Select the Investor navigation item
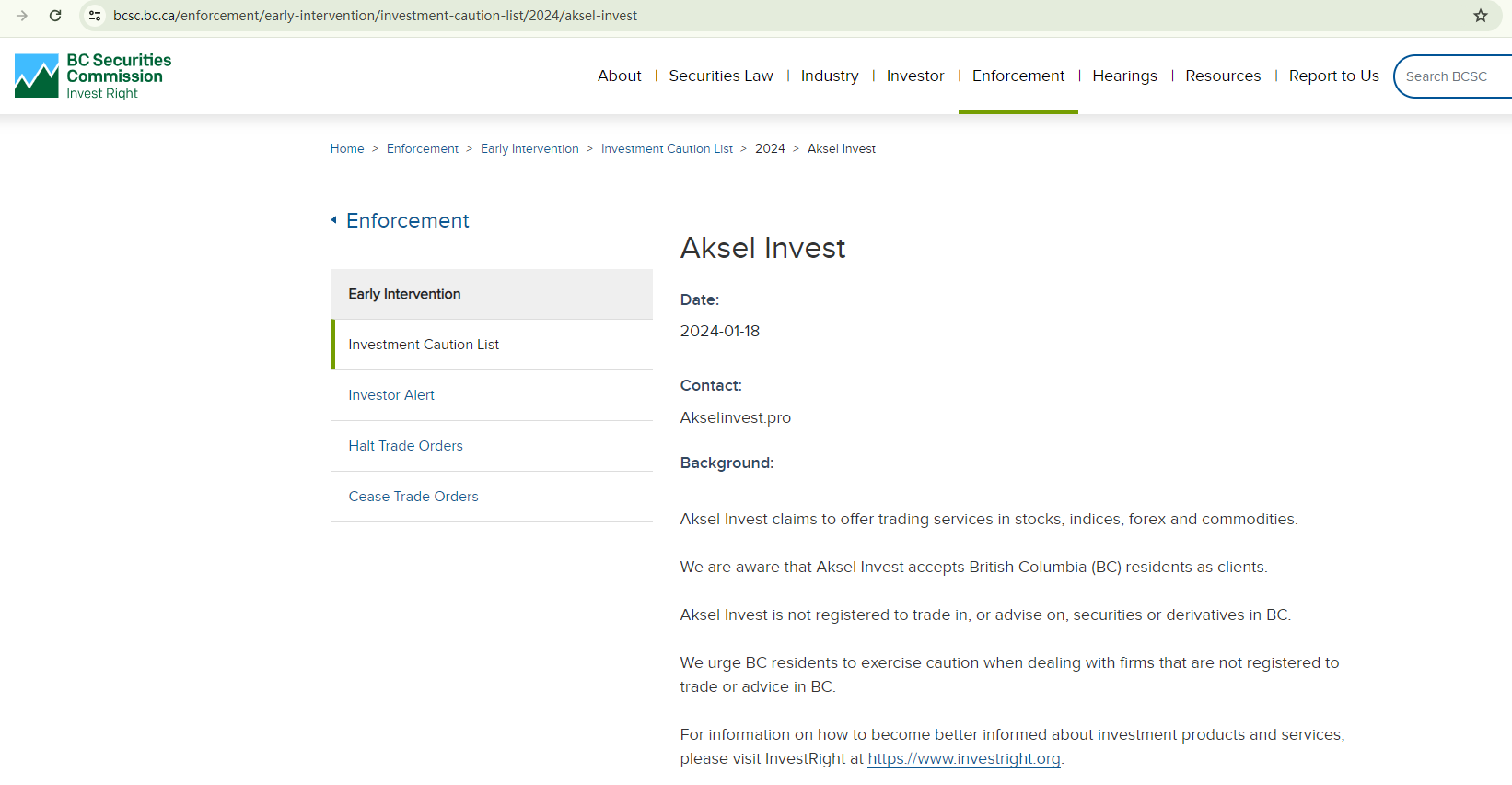This screenshot has height=785, width=1512. [914, 76]
